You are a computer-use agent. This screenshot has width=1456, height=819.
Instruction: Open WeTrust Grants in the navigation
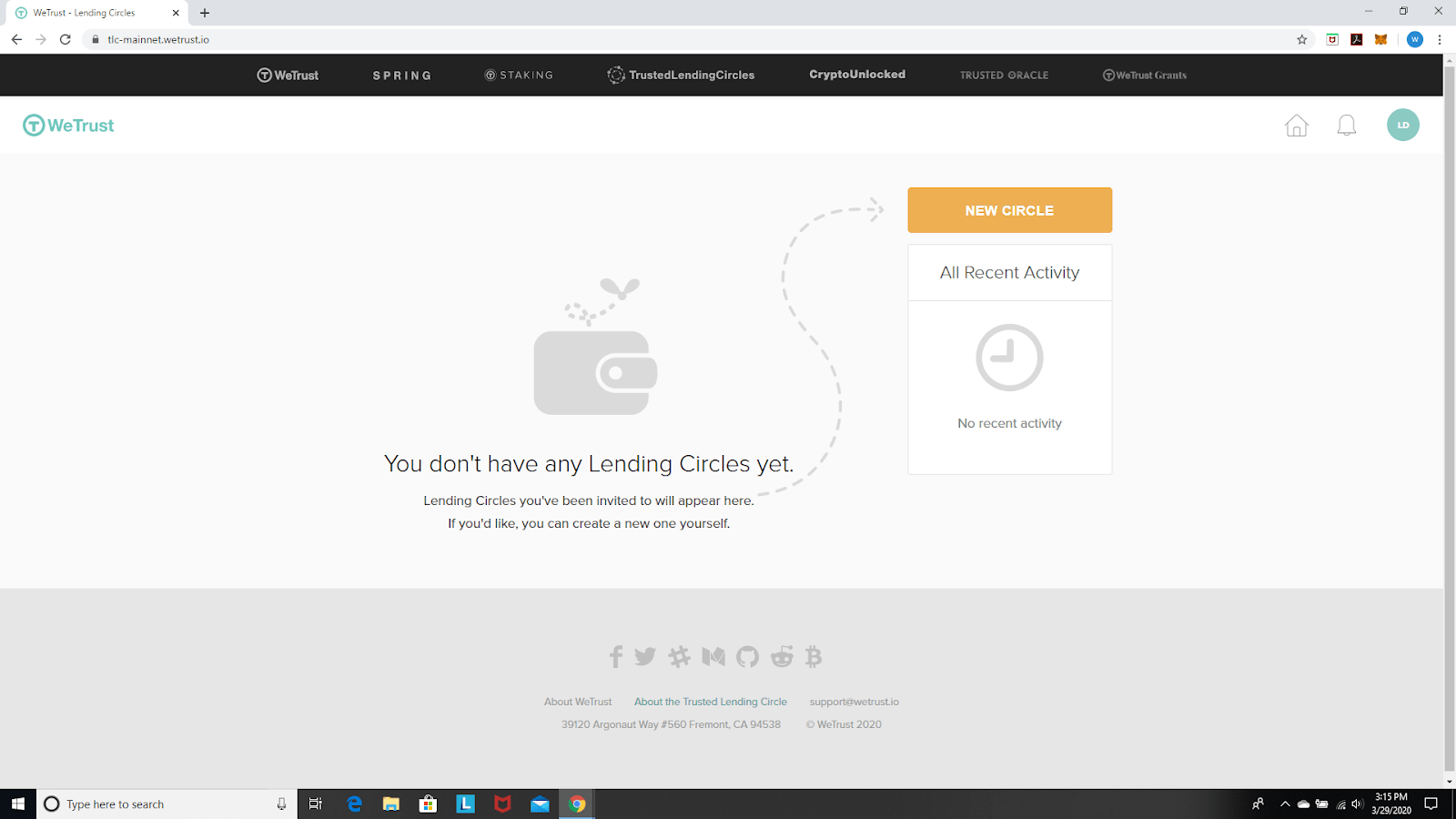pos(1145,76)
